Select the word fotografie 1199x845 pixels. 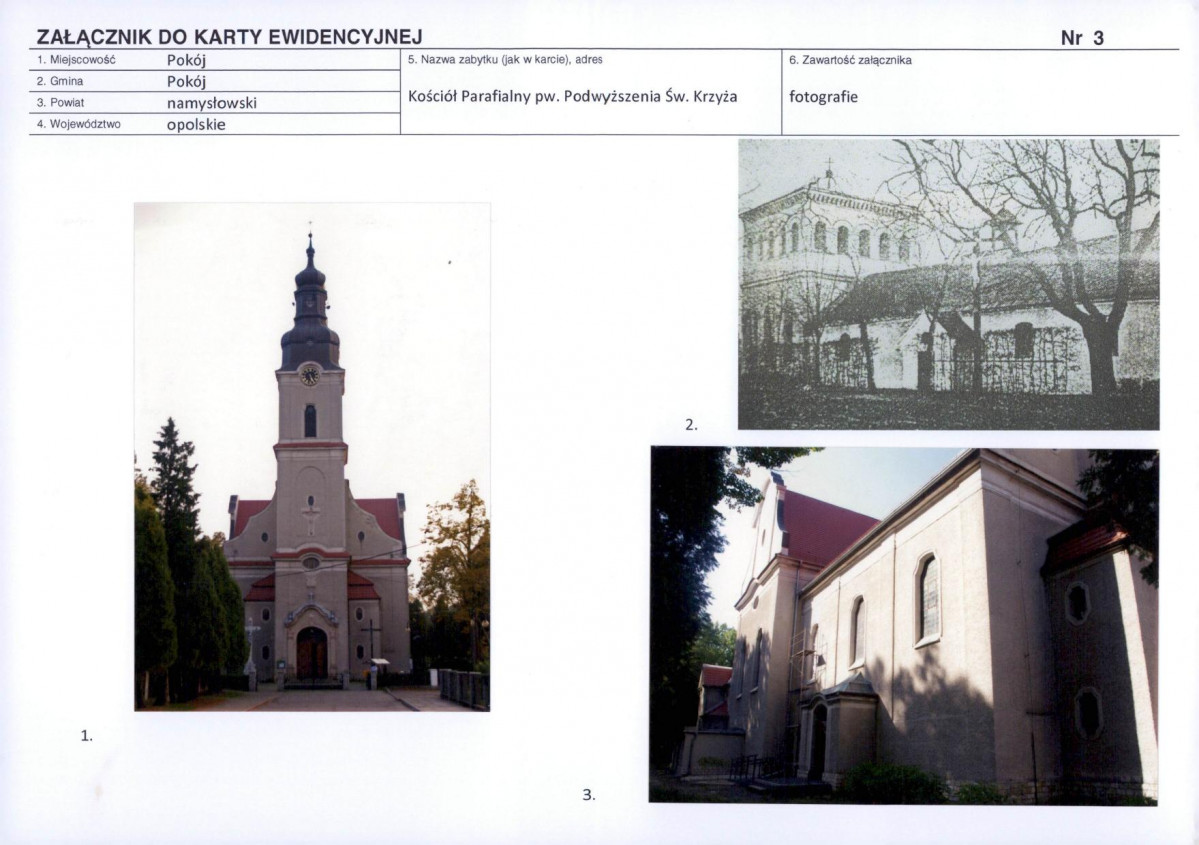click(x=824, y=98)
